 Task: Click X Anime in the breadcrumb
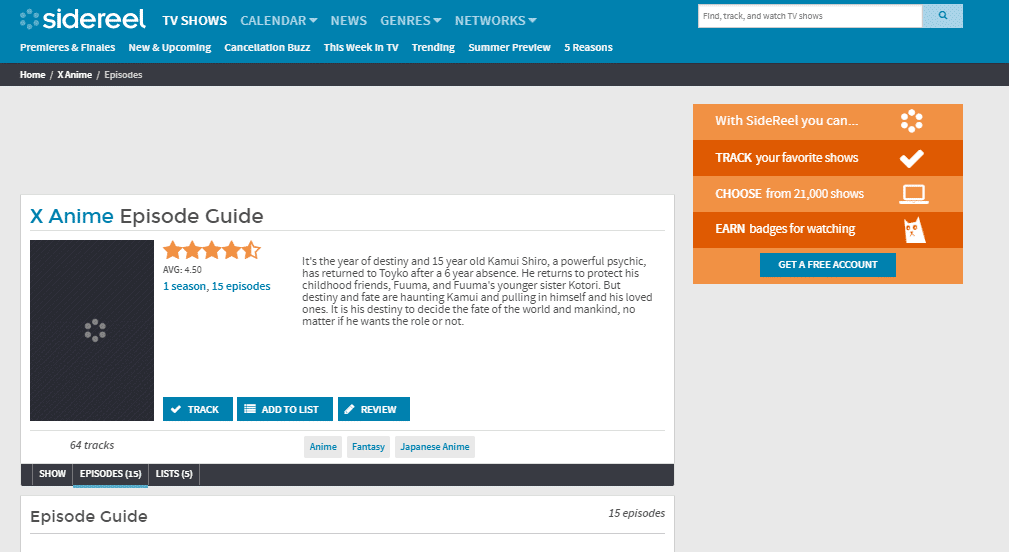click(x=75, y=75)
